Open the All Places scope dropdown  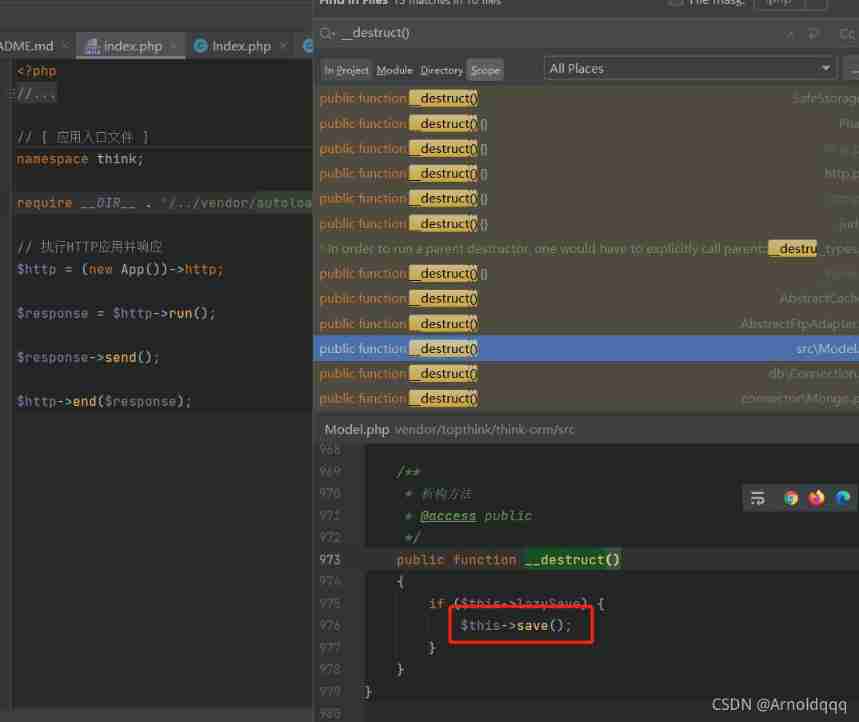pyautogui.click(x=690, y=68)
